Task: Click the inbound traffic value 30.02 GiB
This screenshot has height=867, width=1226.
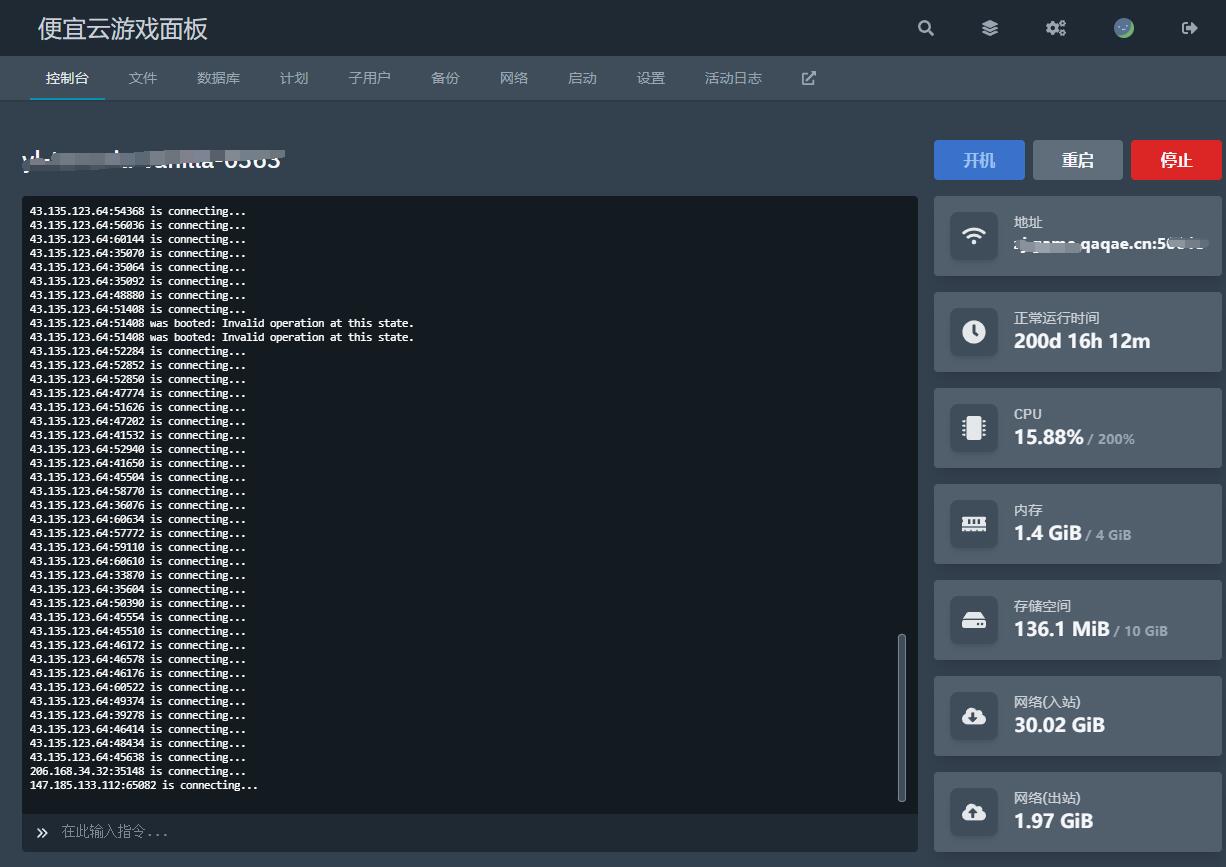Action: (x=1059, y=725)
